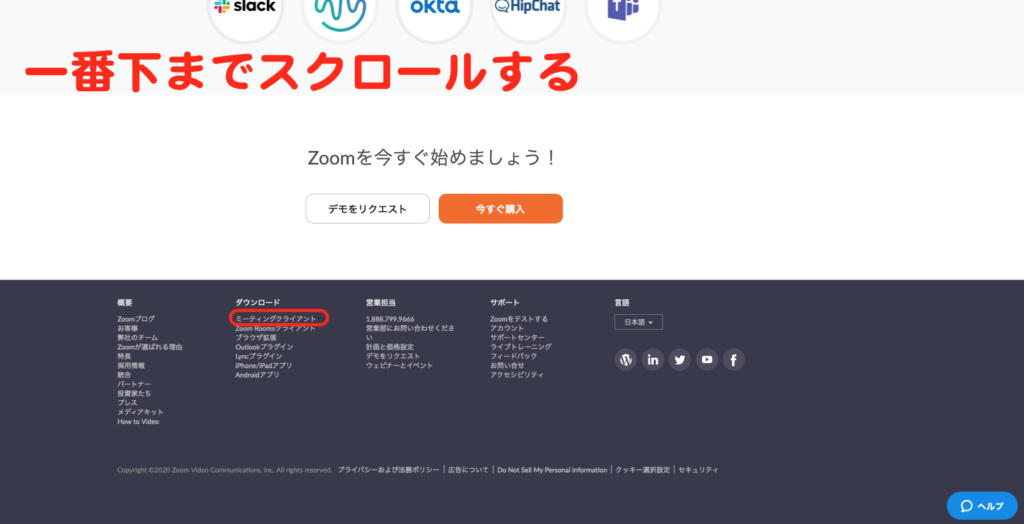The height and width of the screenshot is (524, 1024).
Task: Open the 広告について link
Action: coord(468,470)
